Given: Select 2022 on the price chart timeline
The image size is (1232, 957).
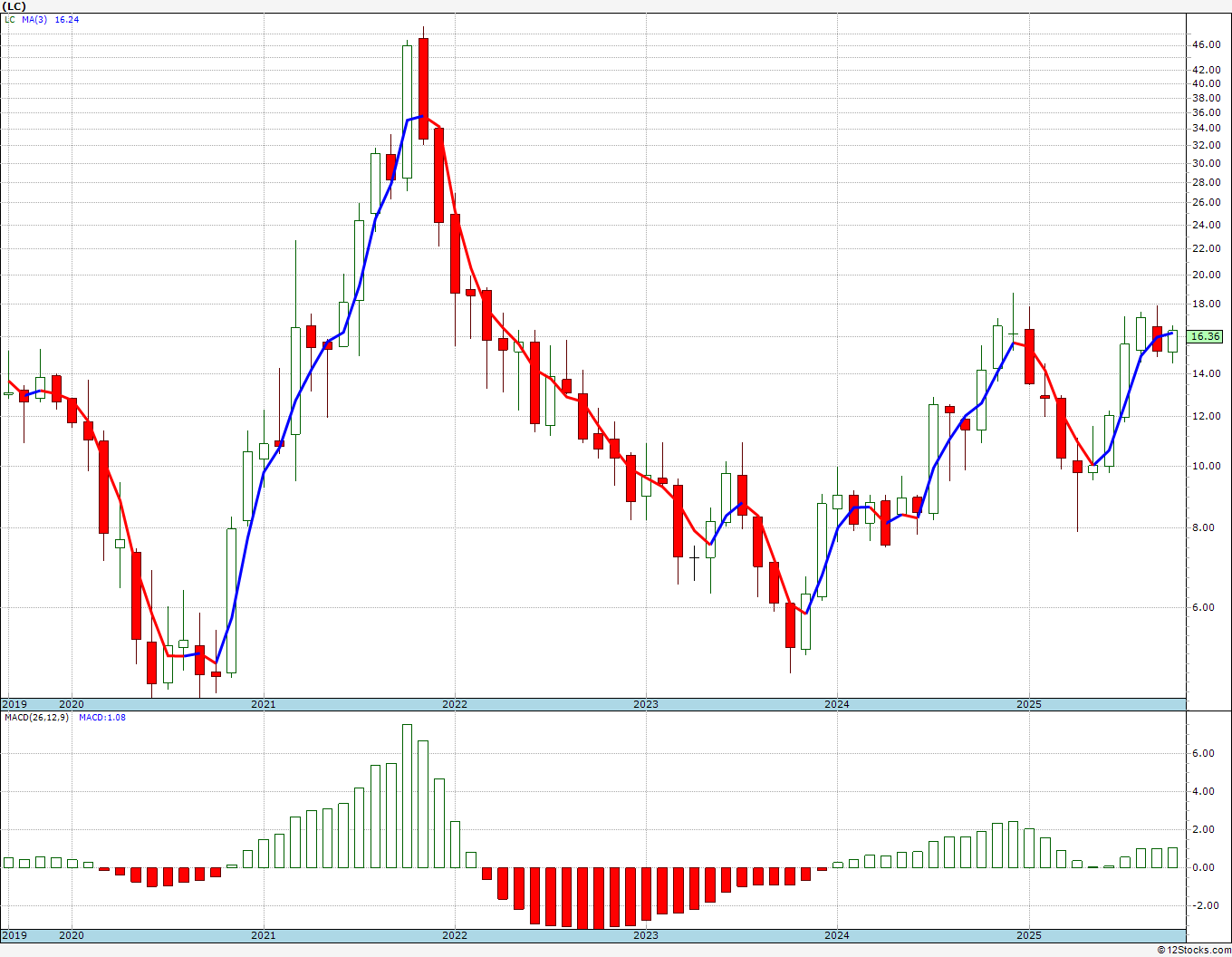Looking at the screenshot, I should point(454,704).
